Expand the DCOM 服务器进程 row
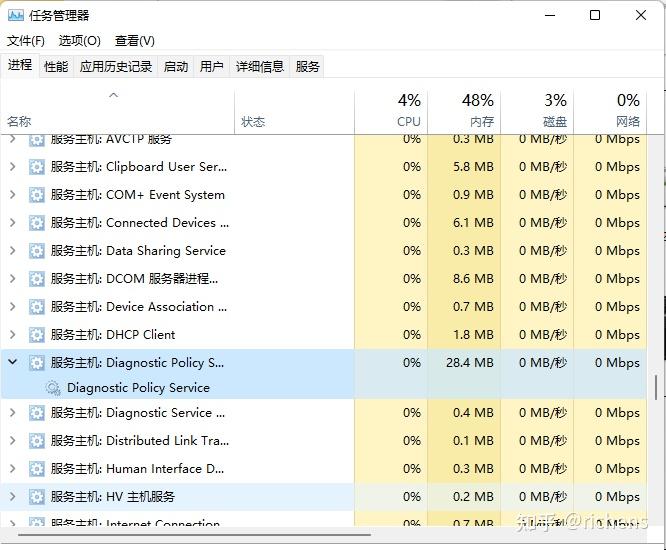The width and height of the screenshot is (666, 550). click(13, 279)
